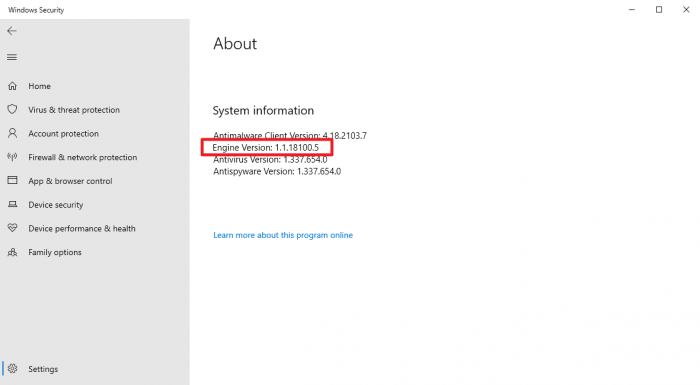Select Engine Version 1.1.18100.5 text
The width and height of the screenshot is (700, 385).
pyautogui.click(x=266, y=147)
